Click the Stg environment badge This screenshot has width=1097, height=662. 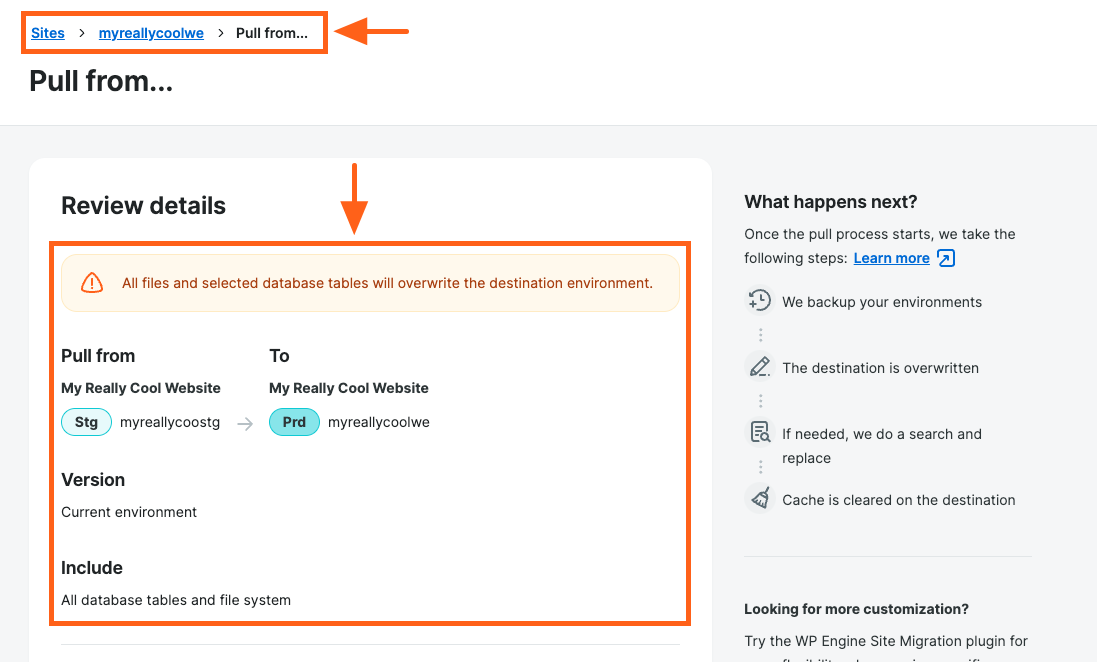pos(87,422)
